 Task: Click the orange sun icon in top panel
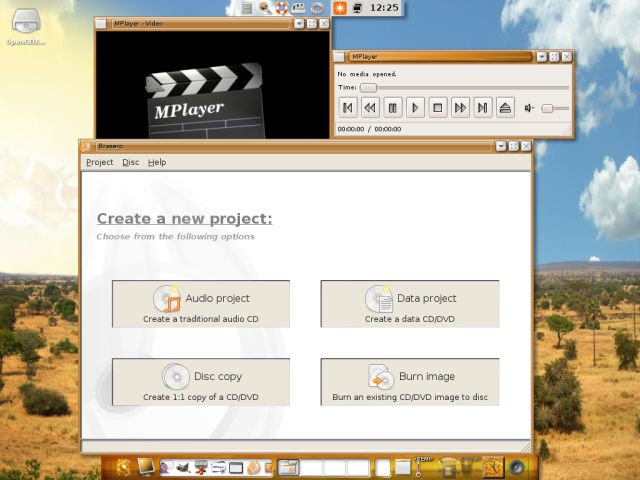click(340, 8)
